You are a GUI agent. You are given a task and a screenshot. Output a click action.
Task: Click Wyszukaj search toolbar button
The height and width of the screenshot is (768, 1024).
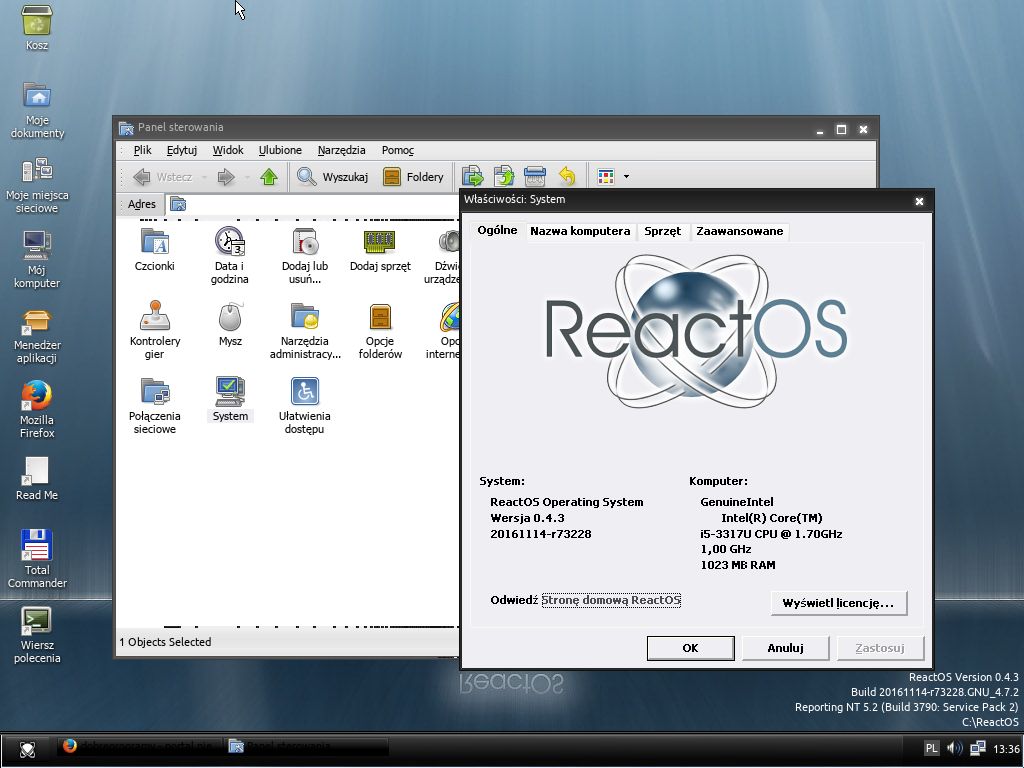[x=332, y=177]
